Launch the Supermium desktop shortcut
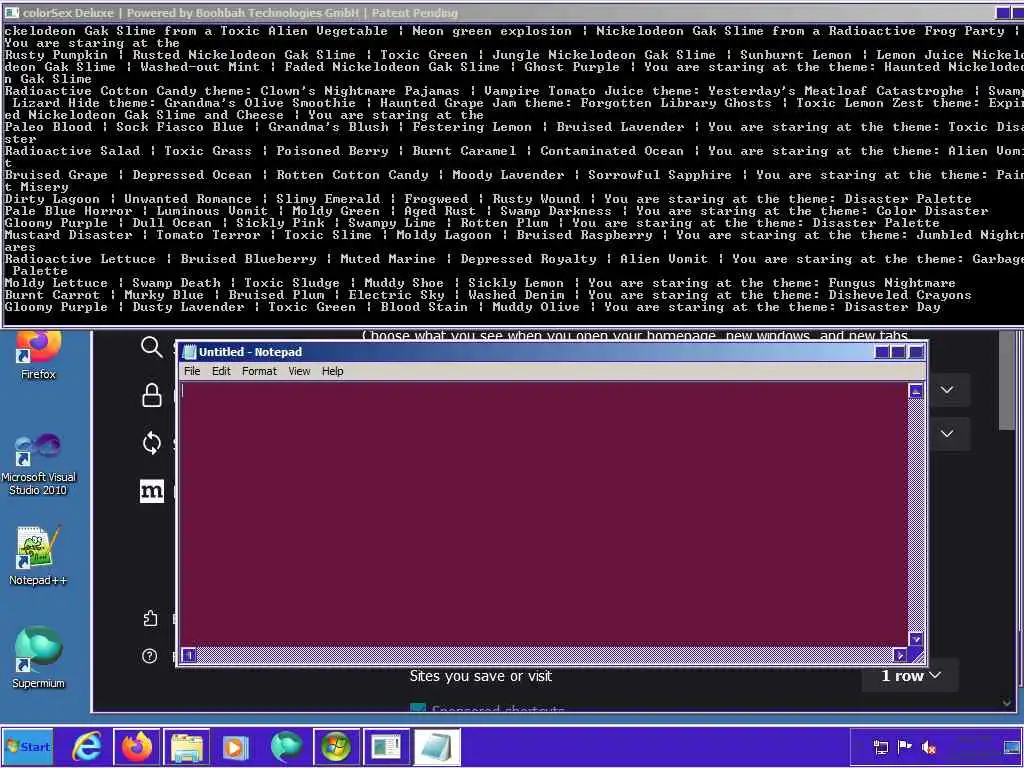The image size is (1024, 768). tap(38, 658)
